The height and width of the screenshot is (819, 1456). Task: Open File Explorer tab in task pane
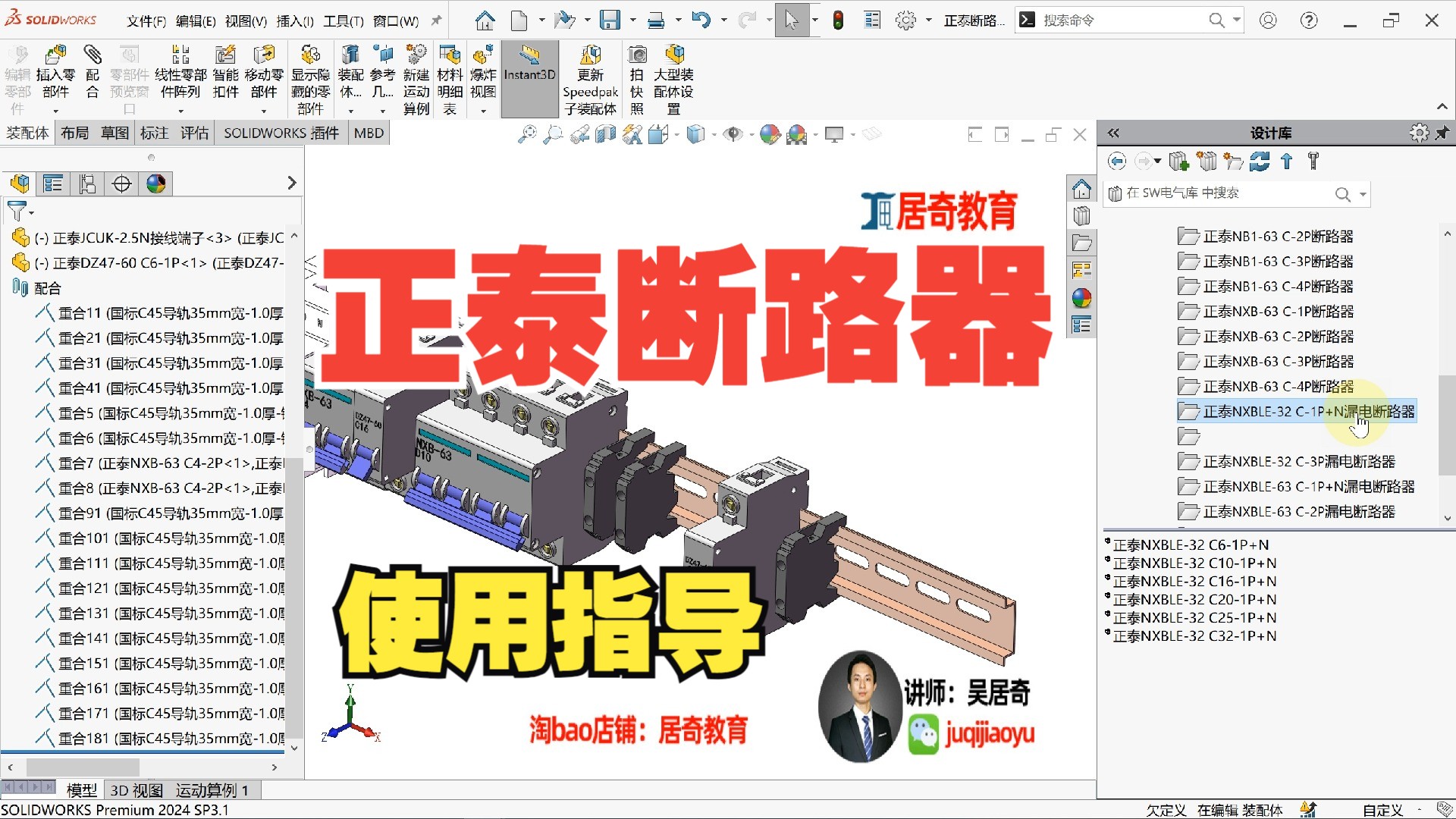[x=1081, y=243]
